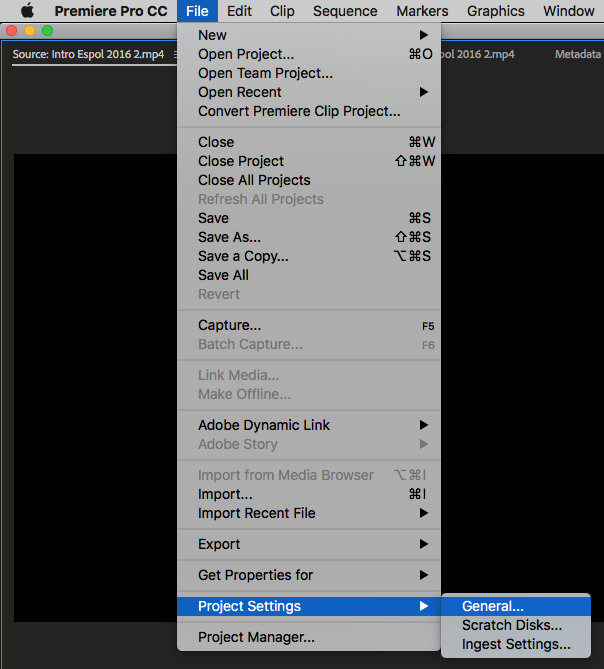Screen dimensions: 604x669
Task: Open Ingest Settings option
Action: pos(516,644)
